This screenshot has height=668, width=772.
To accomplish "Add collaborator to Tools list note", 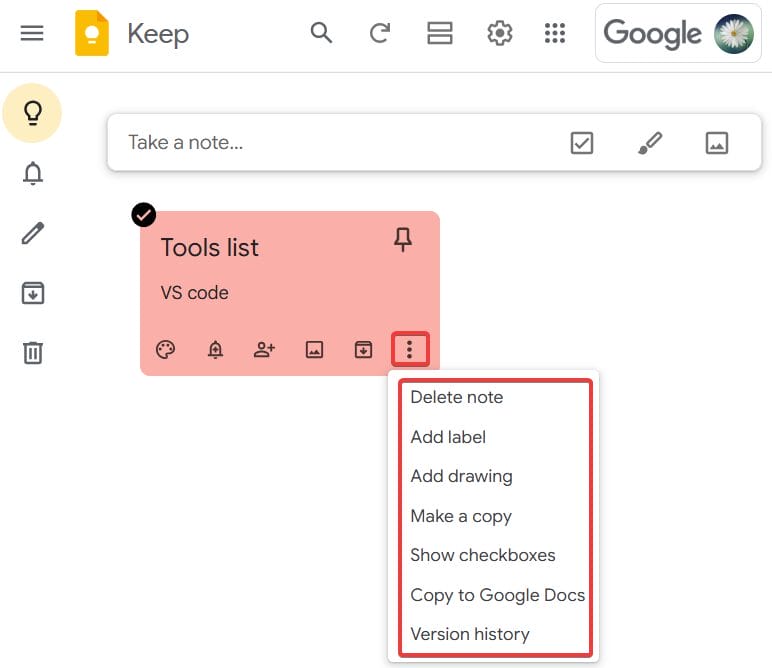I will (264, 349).
